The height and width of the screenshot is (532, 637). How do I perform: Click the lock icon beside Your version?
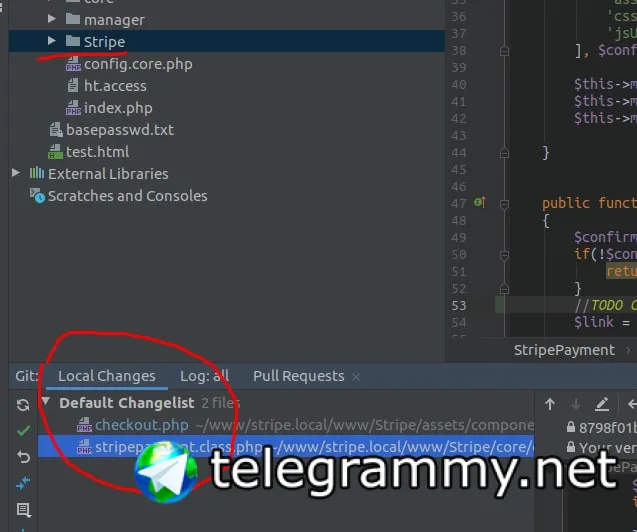[571, 447]
